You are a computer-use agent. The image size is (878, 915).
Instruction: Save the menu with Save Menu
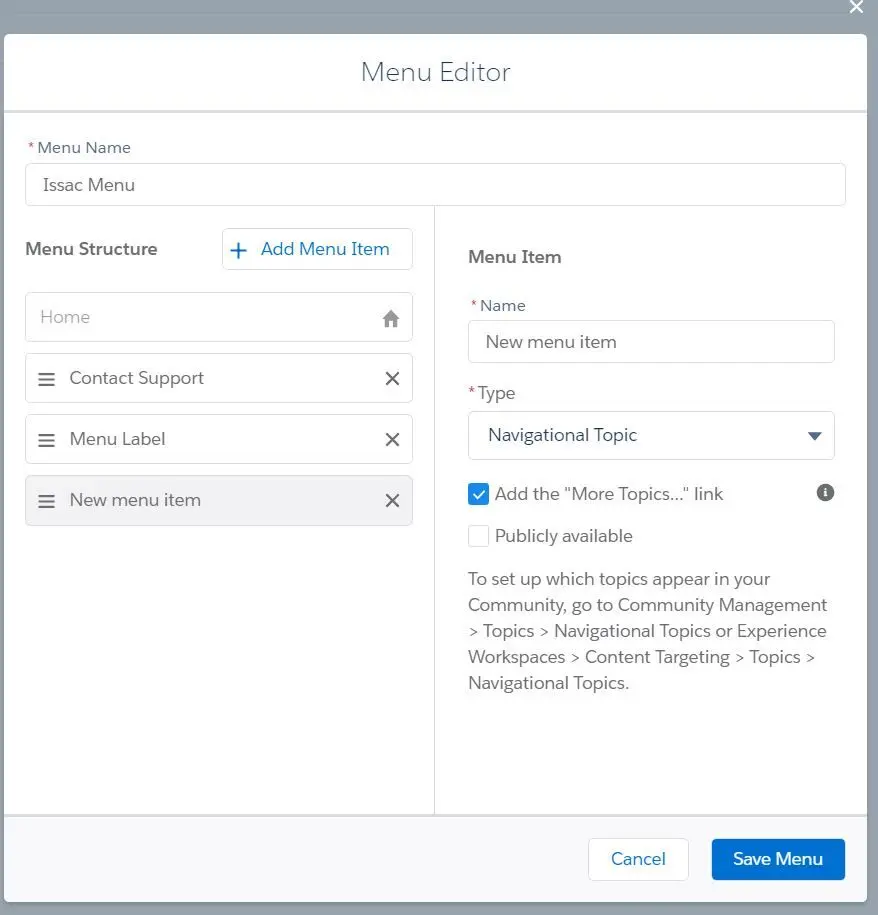tap(778, 859)
